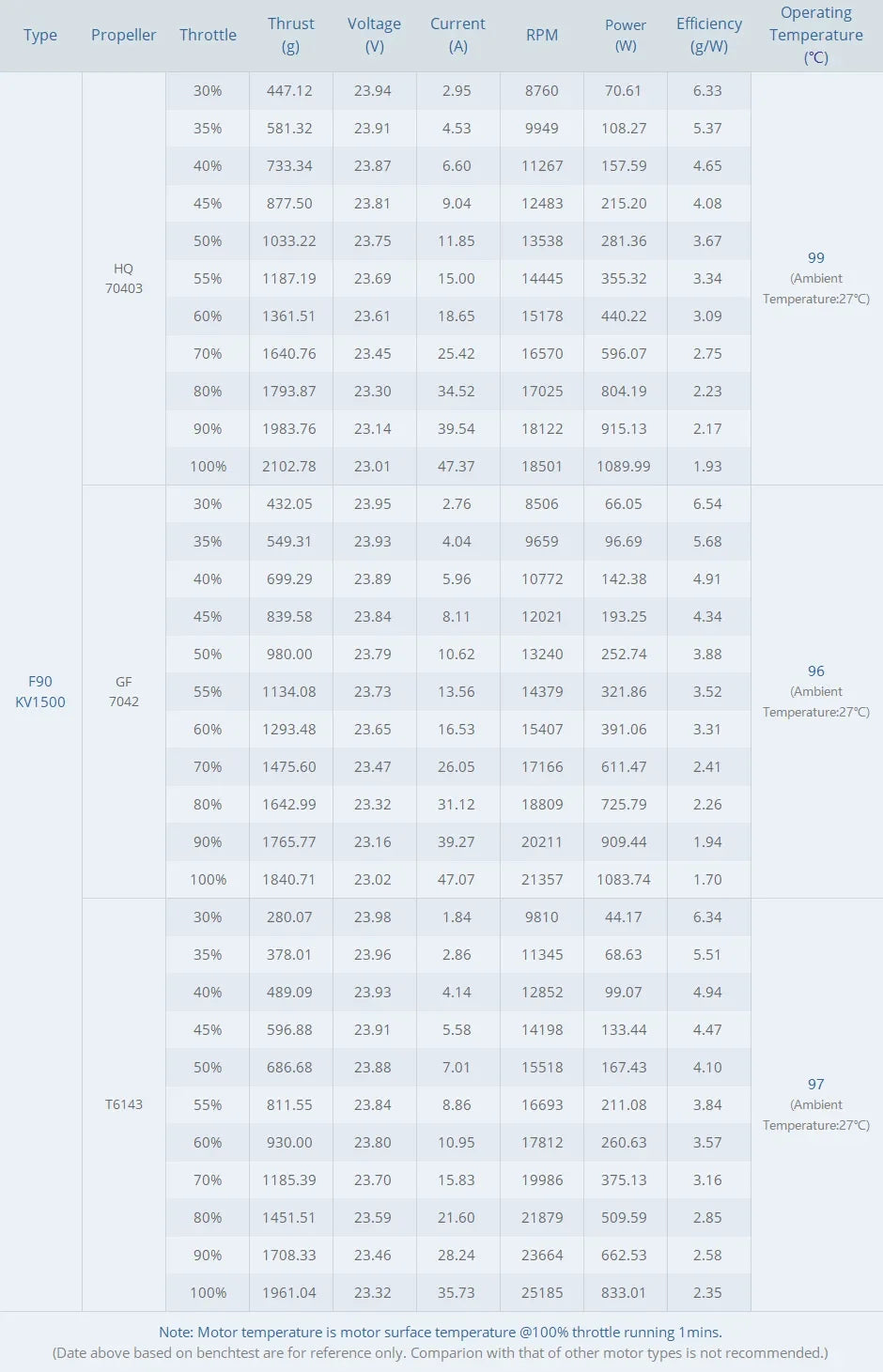Click the F90 KV1500 type cell
The height and width of the screenshot is (1372, 883).
tap(40, 692)
